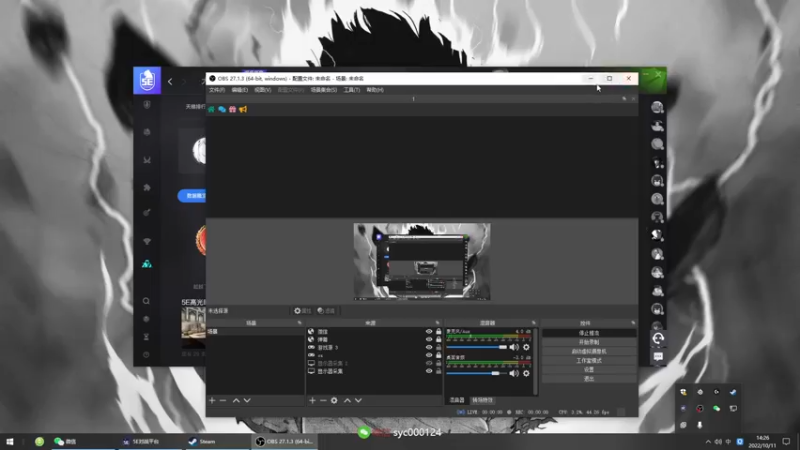Hide the last 显示器采集 source
This screenshot has height=450, width=800.
coord(429,371)
